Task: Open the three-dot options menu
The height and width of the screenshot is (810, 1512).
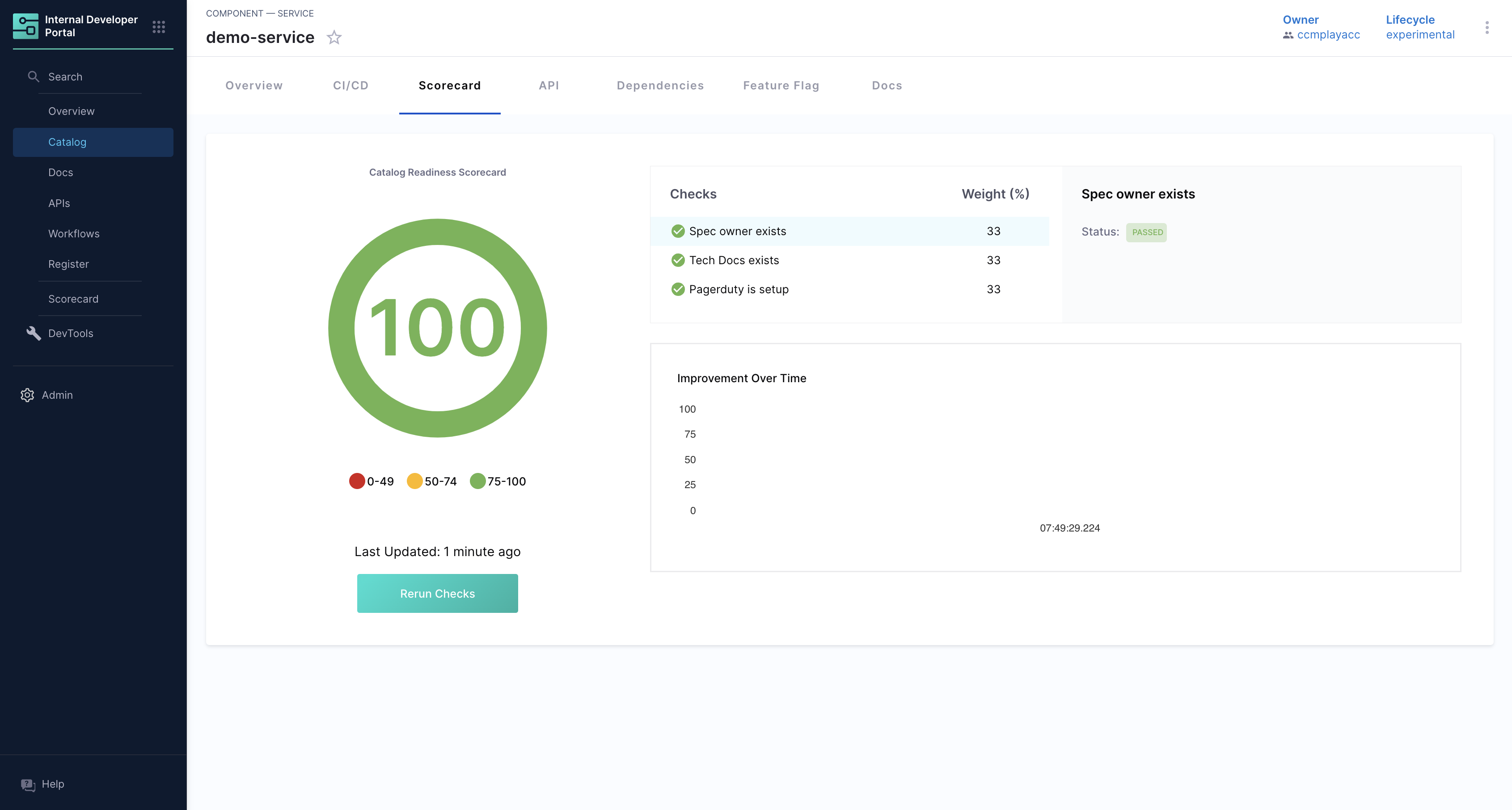Action: [x=1487, y=28]
